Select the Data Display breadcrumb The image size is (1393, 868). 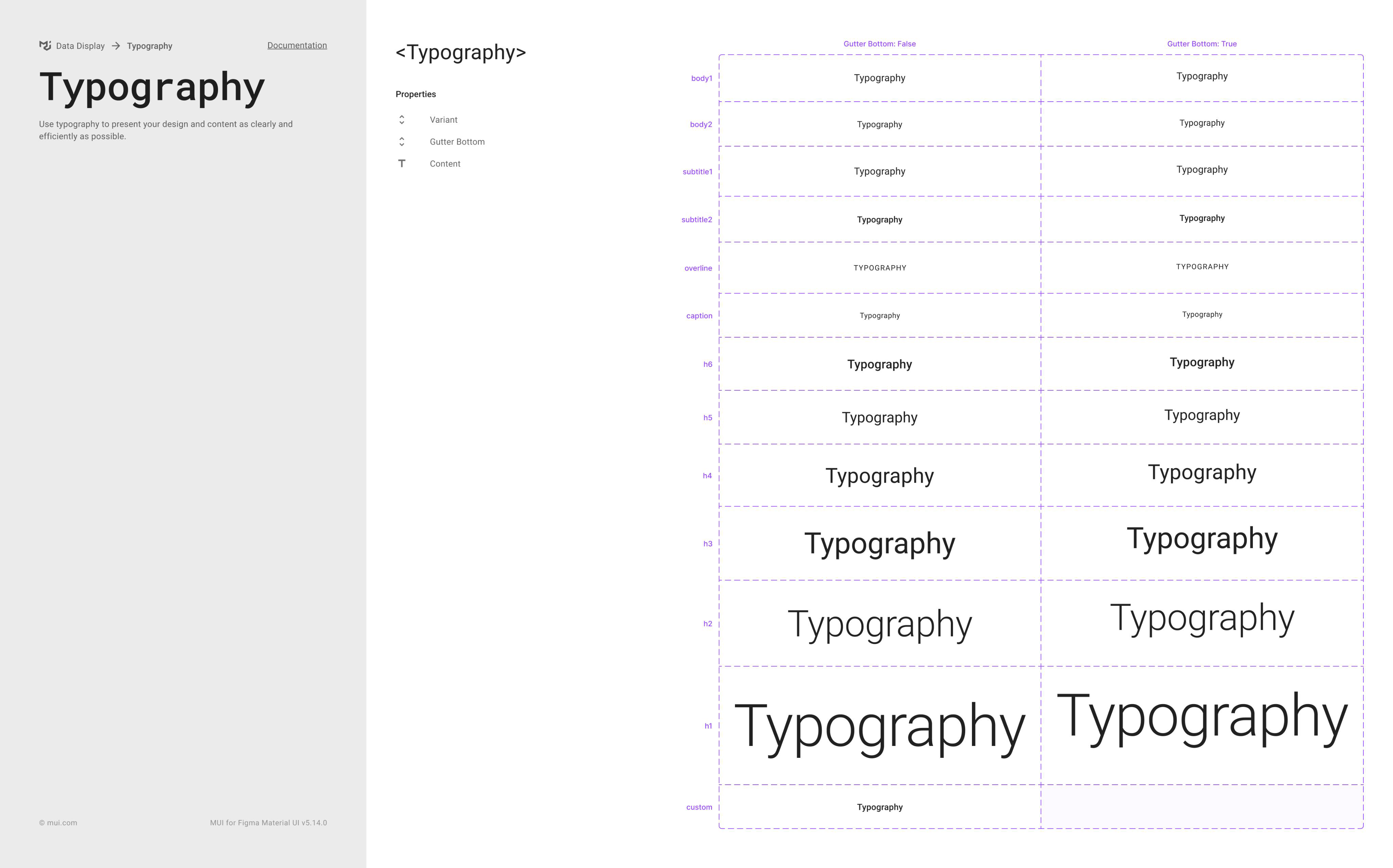coord(80,46)
